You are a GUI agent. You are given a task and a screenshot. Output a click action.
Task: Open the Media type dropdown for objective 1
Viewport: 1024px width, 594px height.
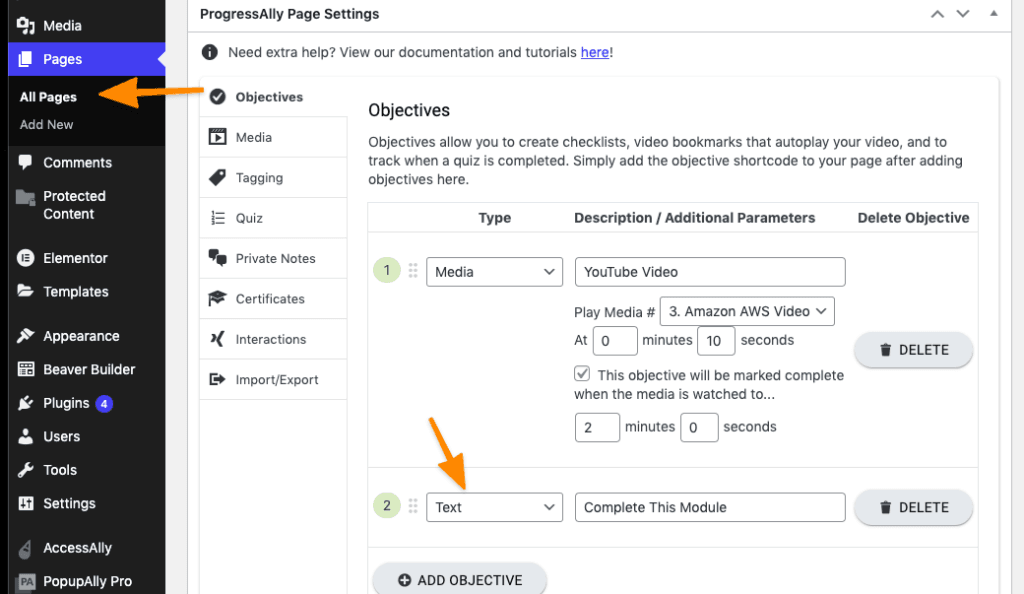[494, 272]
